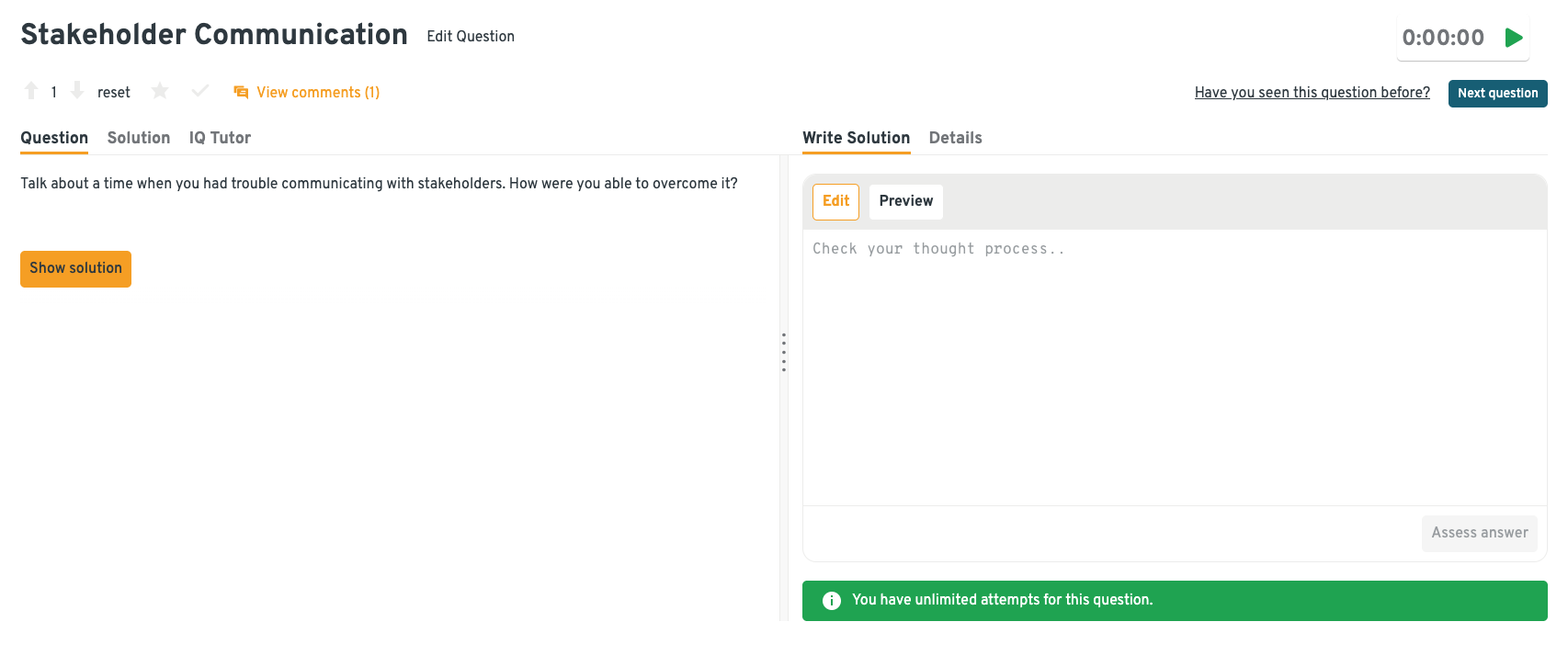The height and width of the screenshot is (667, 1568).
Task: Reset the vote count
Action: [x=114, y=93]
